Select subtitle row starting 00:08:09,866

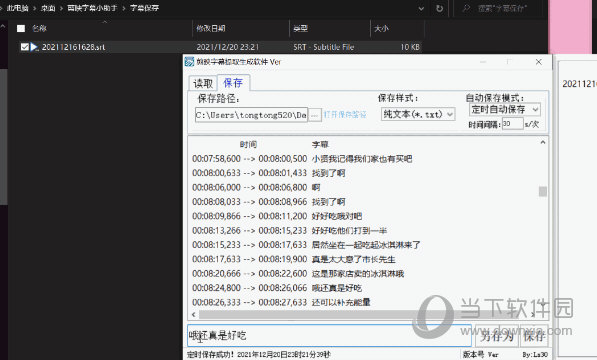pyautogui.click(x=277, y=216)
